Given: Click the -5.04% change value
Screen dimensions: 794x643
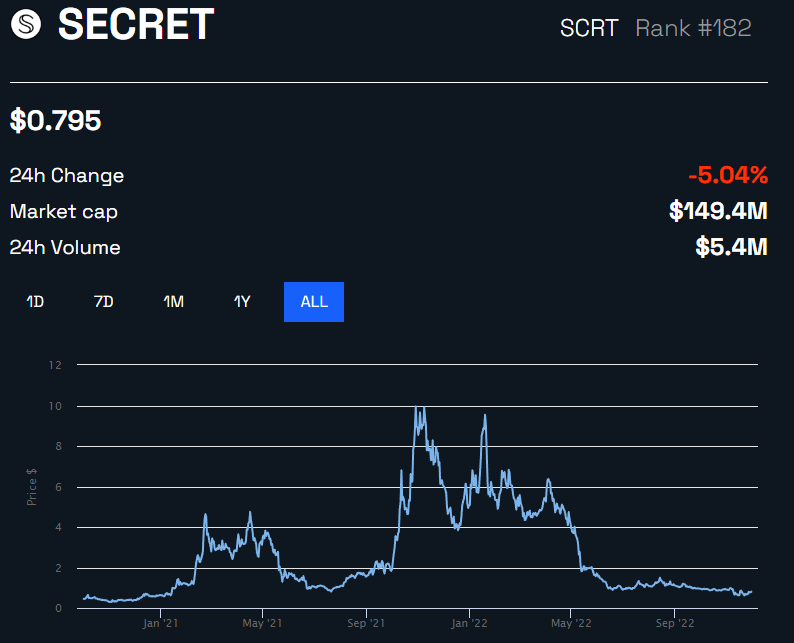Looking at the screenshot, I should [728, 175].
